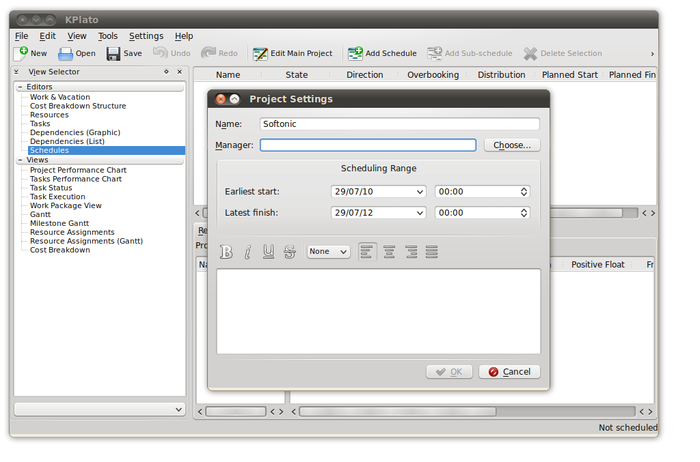
Task: Open the Task Status view
Action: [51, 188]
